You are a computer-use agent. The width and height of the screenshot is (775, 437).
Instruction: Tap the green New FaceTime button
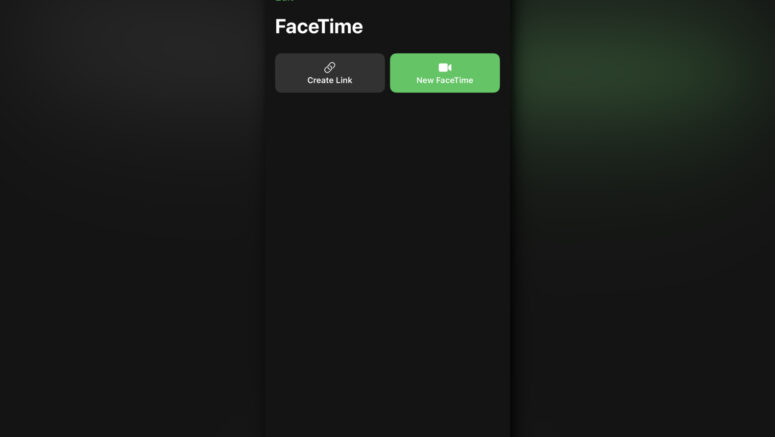[445, 73]
